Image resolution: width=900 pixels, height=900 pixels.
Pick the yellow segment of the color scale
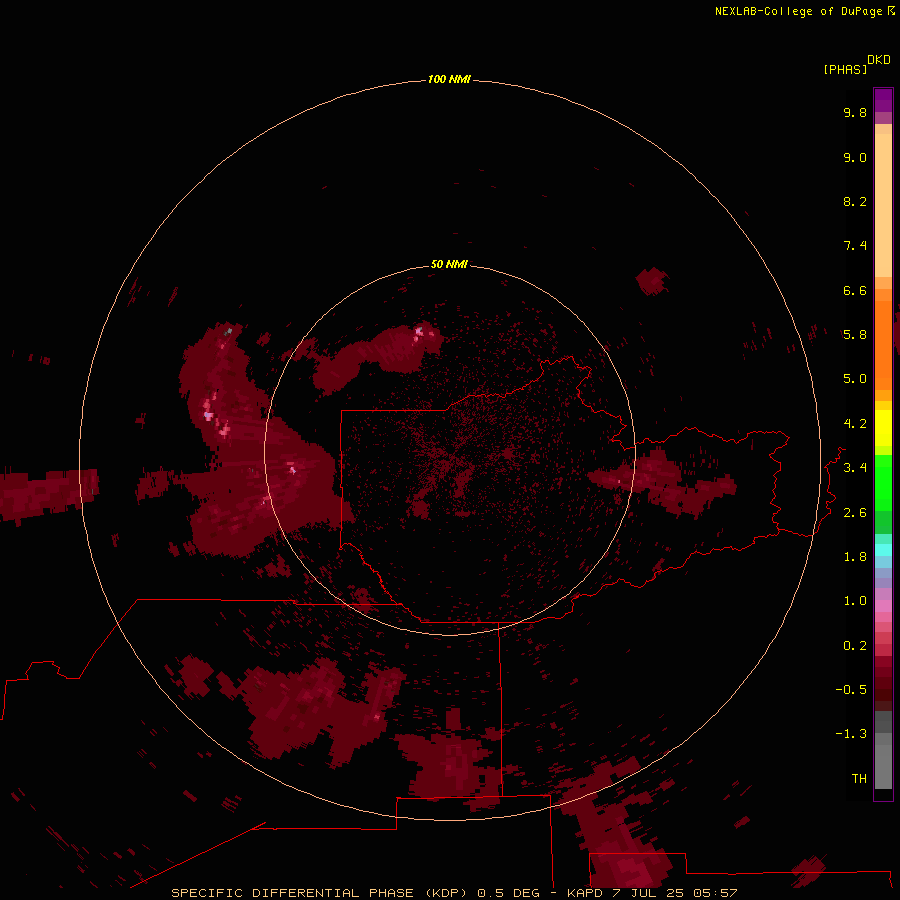[x=883, y=428]
